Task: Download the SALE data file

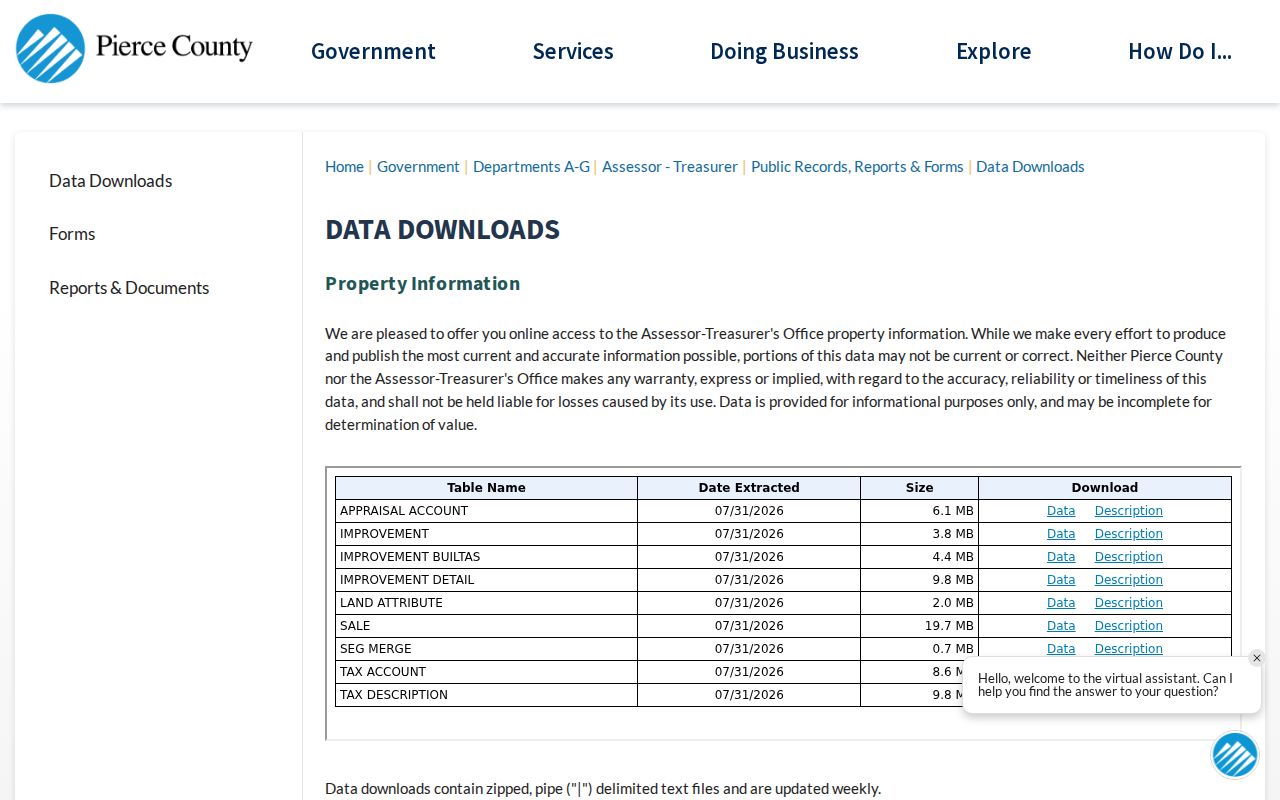Action: [x=1061, y=626]
